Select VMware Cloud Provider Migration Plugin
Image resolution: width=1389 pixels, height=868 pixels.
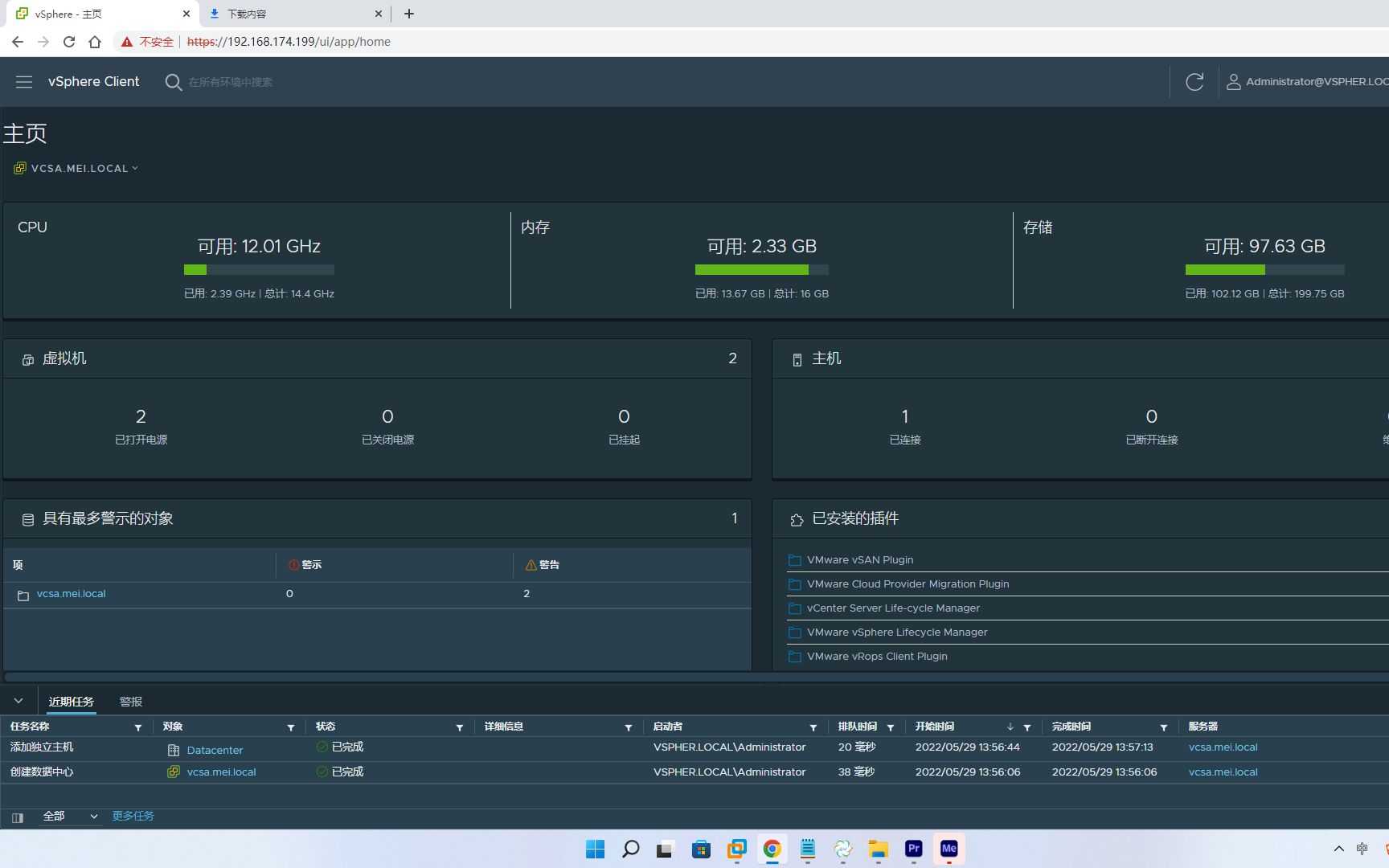908,584
